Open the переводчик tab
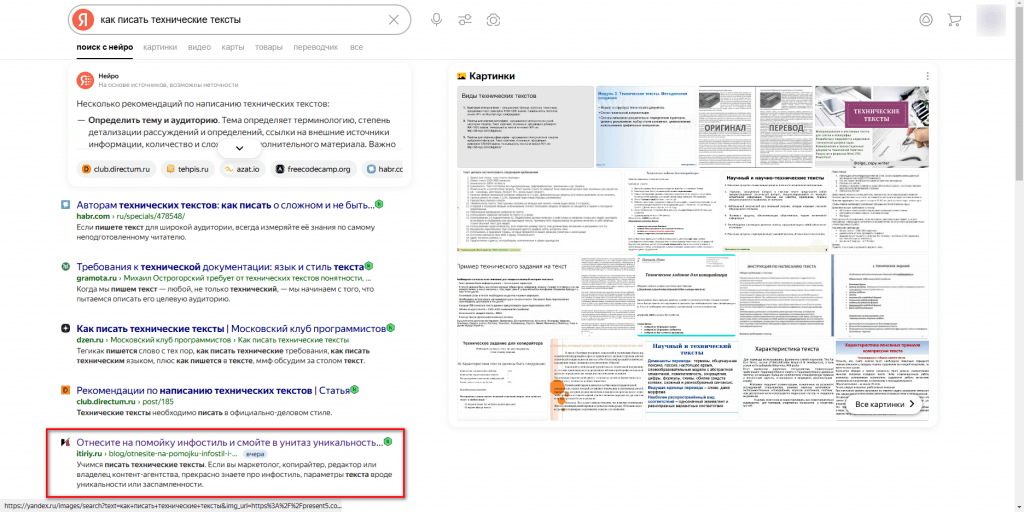This screenshot has height=512, width=1024. click(x=315, y=47)
